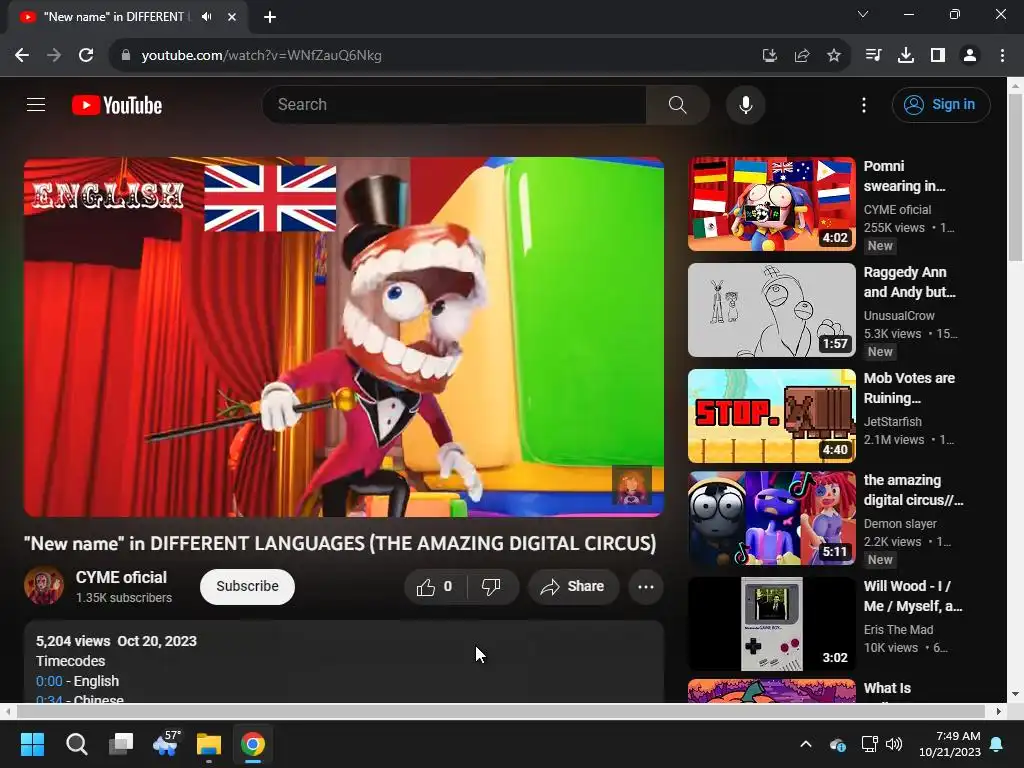Click install app icon in address bar
Image resolution: width=1024 pixels, height=768 pixels.
[769, 56]
